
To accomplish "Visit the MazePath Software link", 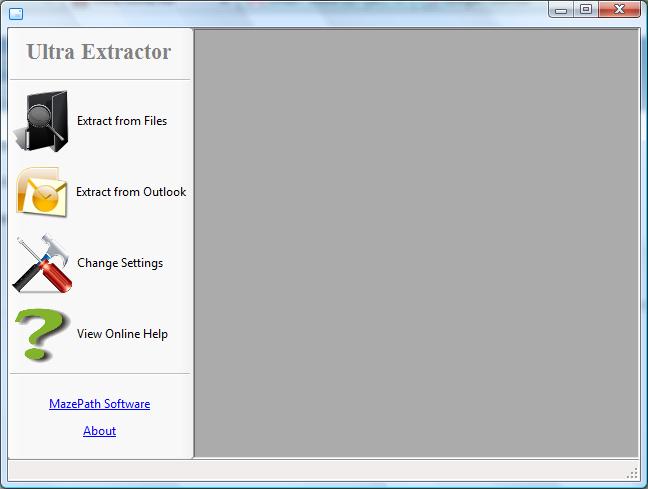I will pos(100,404).
